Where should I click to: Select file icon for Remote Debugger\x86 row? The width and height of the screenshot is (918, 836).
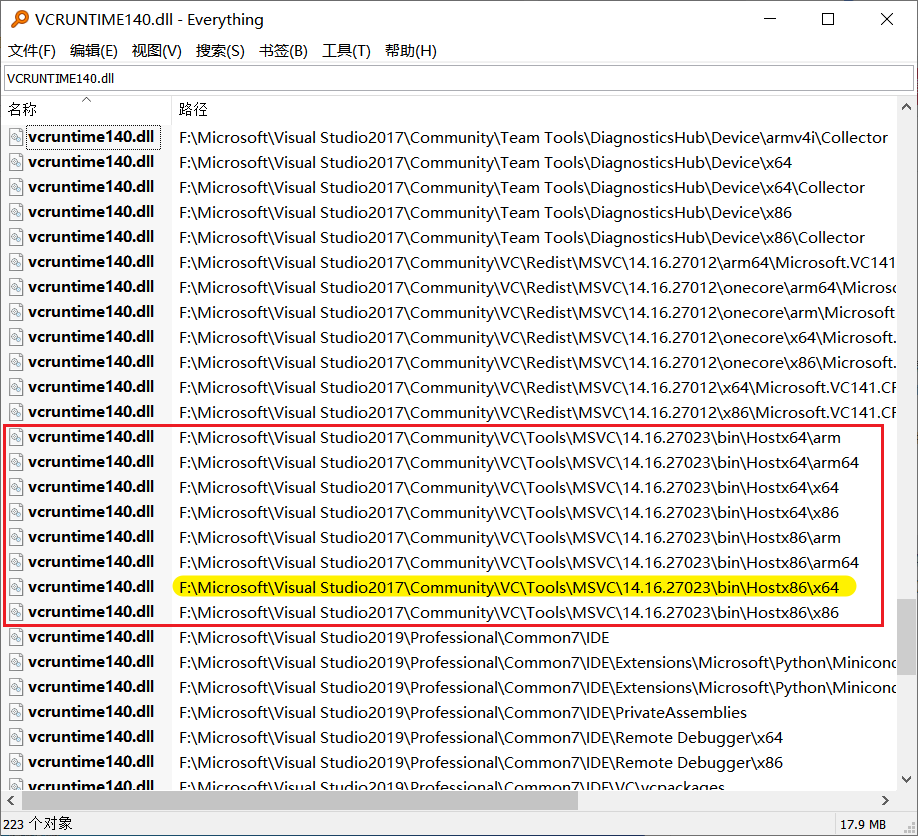pos(16,763)
